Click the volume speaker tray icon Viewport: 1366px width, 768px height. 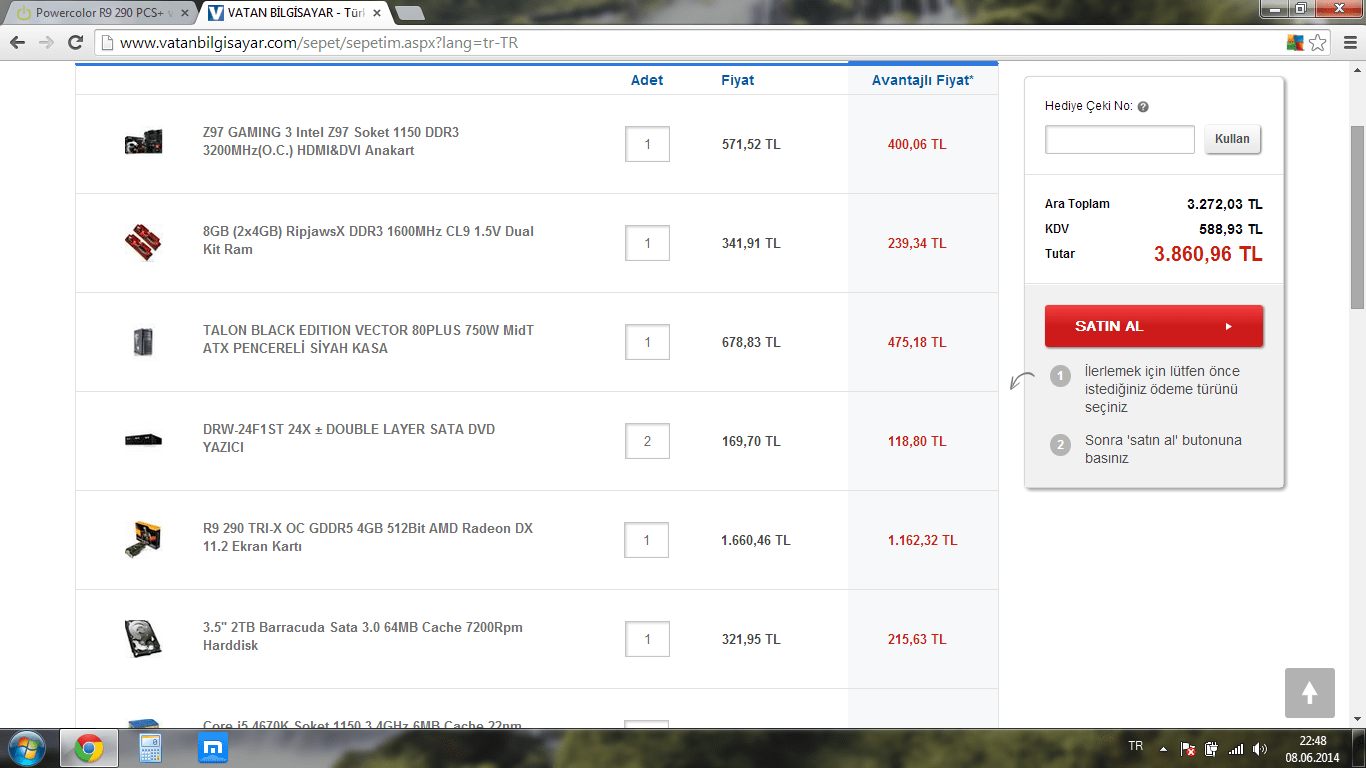click(x=1260, y=748)
